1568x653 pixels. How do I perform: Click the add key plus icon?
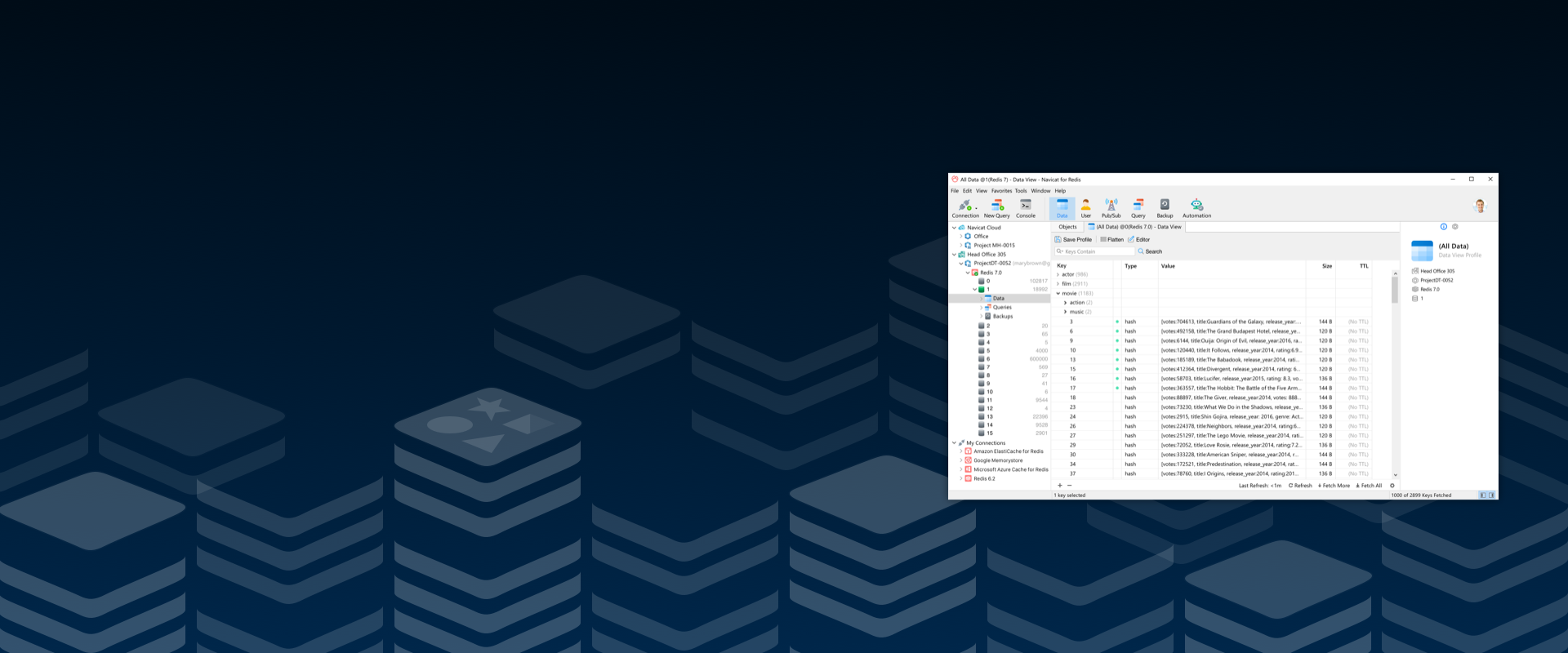(1060, 486)
